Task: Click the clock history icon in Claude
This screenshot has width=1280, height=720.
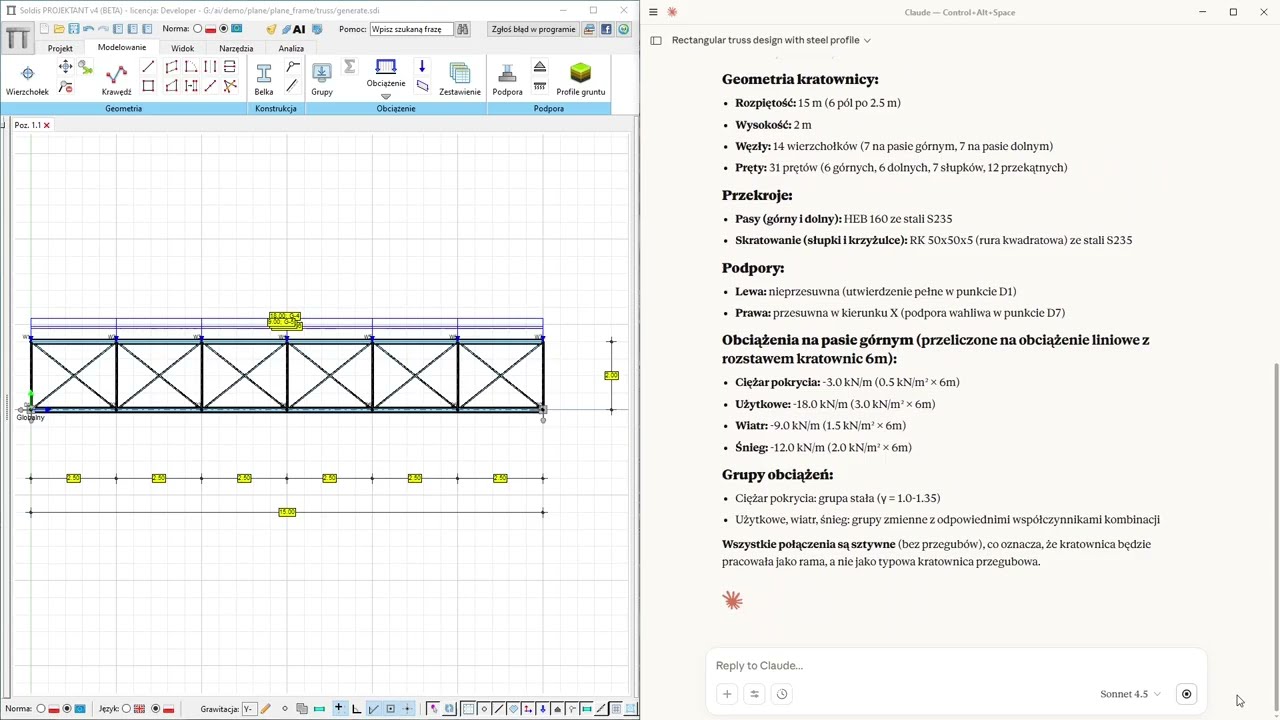Action: point(782,694)
